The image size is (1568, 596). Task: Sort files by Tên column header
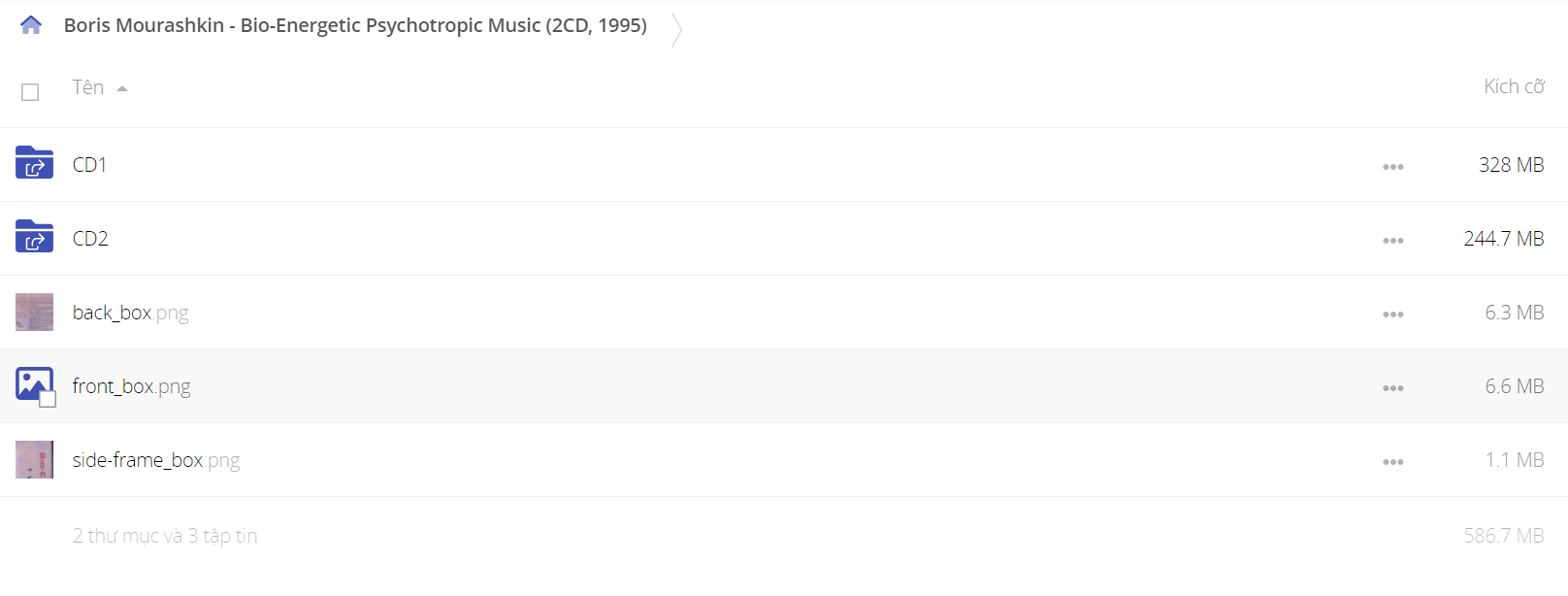coord(88,87)
